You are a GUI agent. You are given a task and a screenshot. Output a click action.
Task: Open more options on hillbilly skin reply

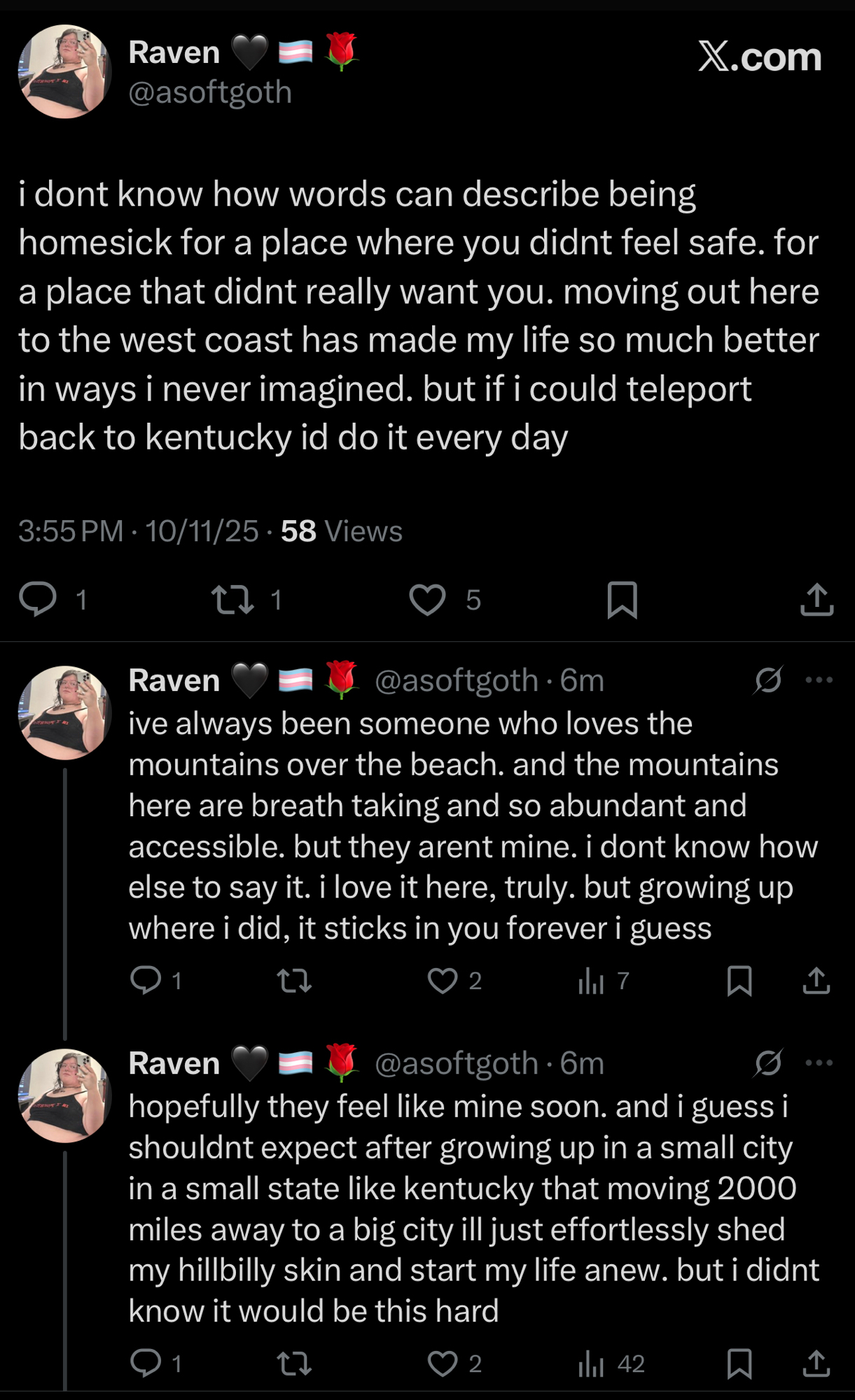coord(819,1063)
